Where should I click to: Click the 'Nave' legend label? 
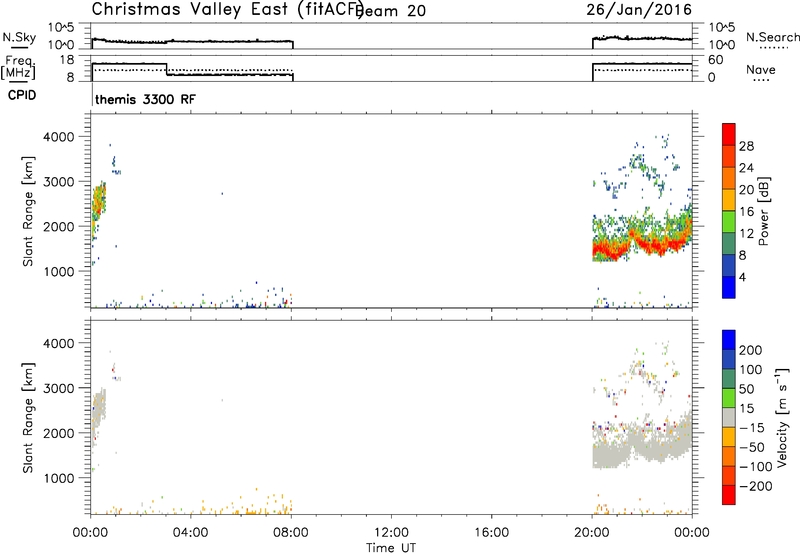tap(760, 69)
